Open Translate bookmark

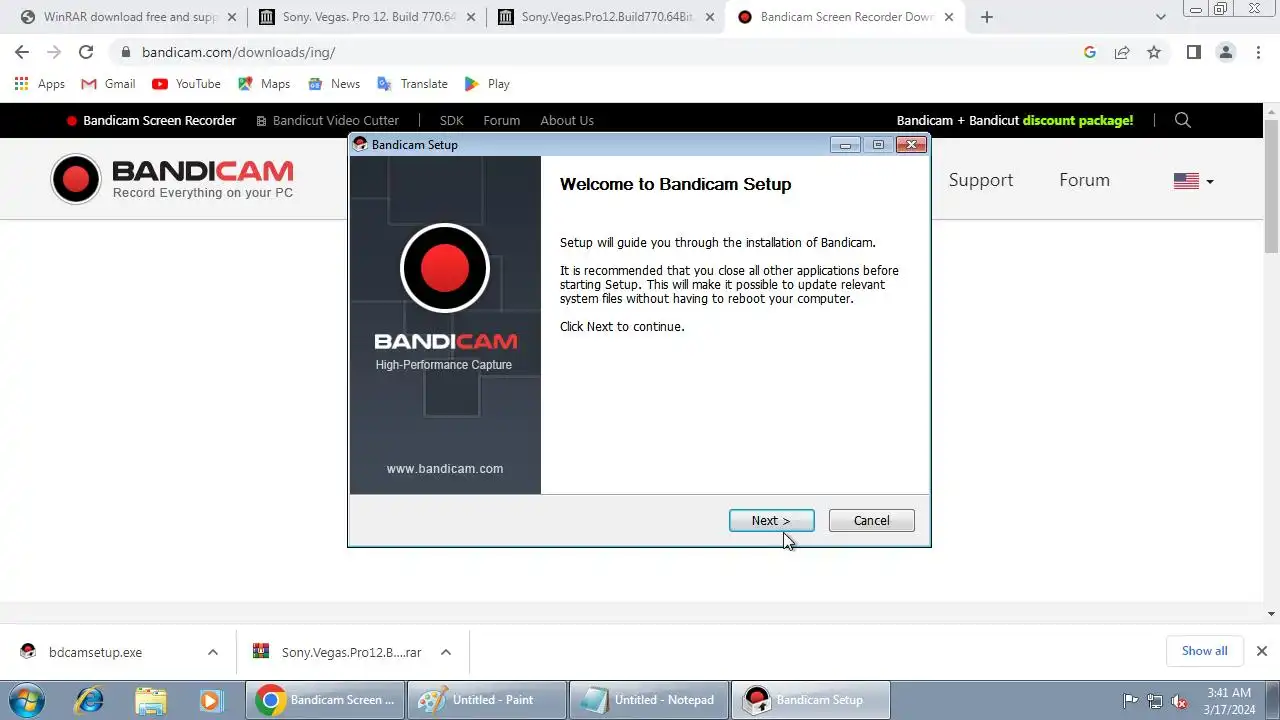coord(412,84)
